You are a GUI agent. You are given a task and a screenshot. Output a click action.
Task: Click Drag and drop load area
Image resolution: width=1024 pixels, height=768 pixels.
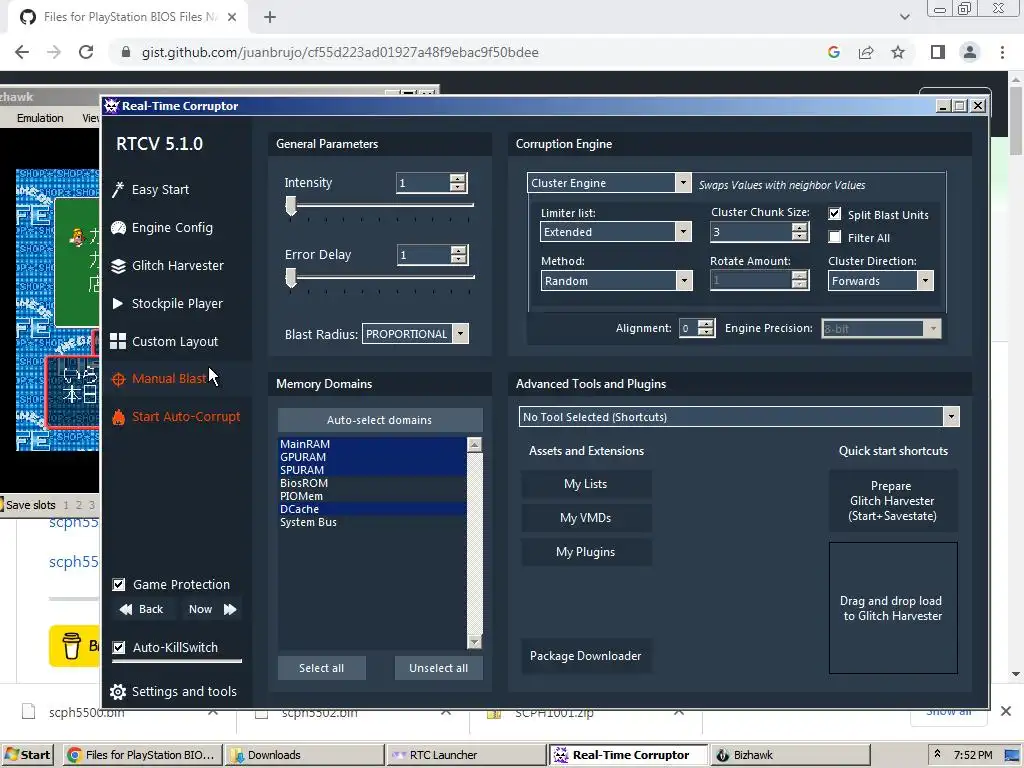pyautogui.click(x=893, y=608)
